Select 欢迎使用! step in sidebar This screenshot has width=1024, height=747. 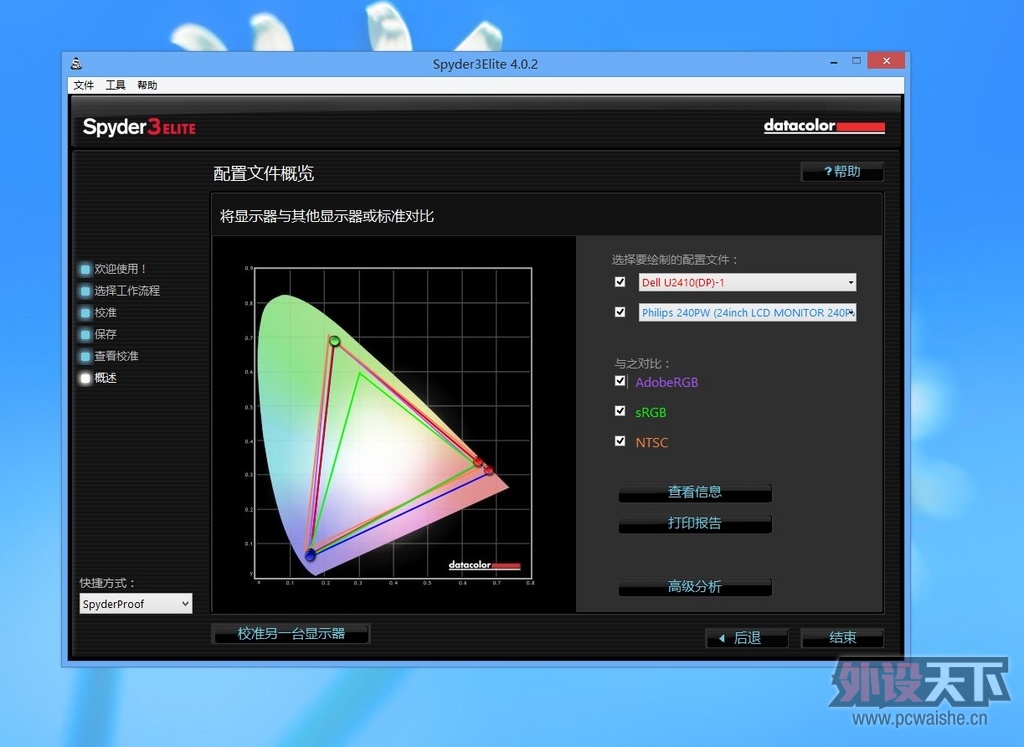tap(121, 268)
